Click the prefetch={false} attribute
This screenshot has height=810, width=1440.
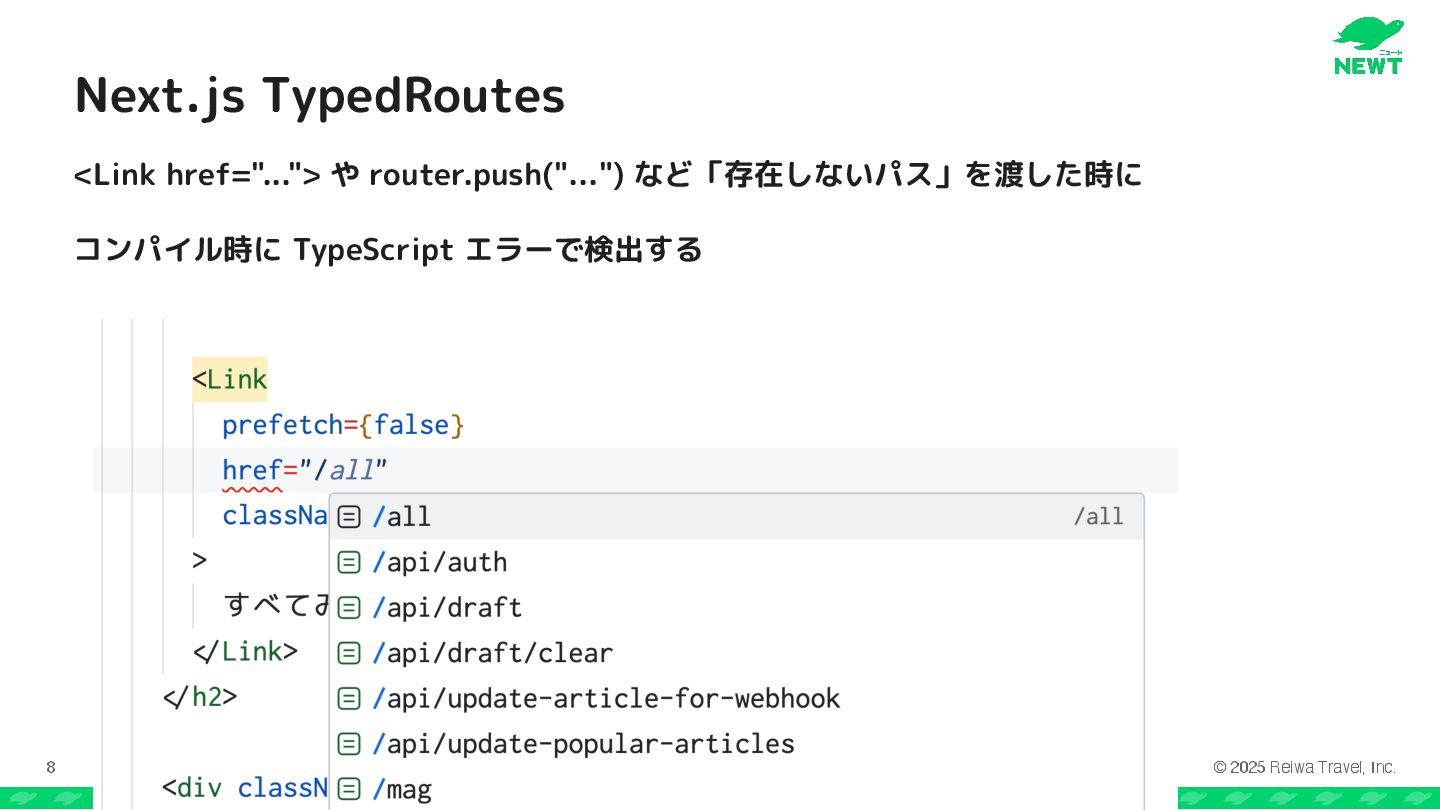[343, 425]
